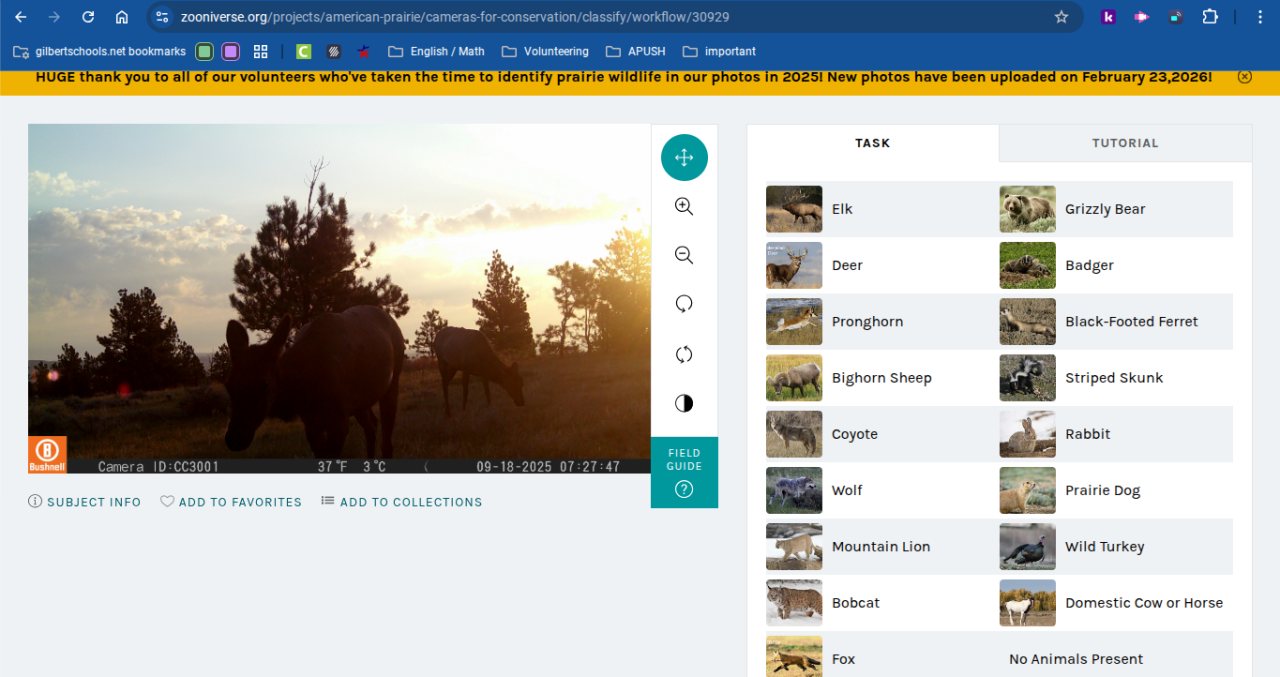Reload the Zooniverse page
Image resolution: width=1280 pixels, height=677 pixels.
click(88, 17)
